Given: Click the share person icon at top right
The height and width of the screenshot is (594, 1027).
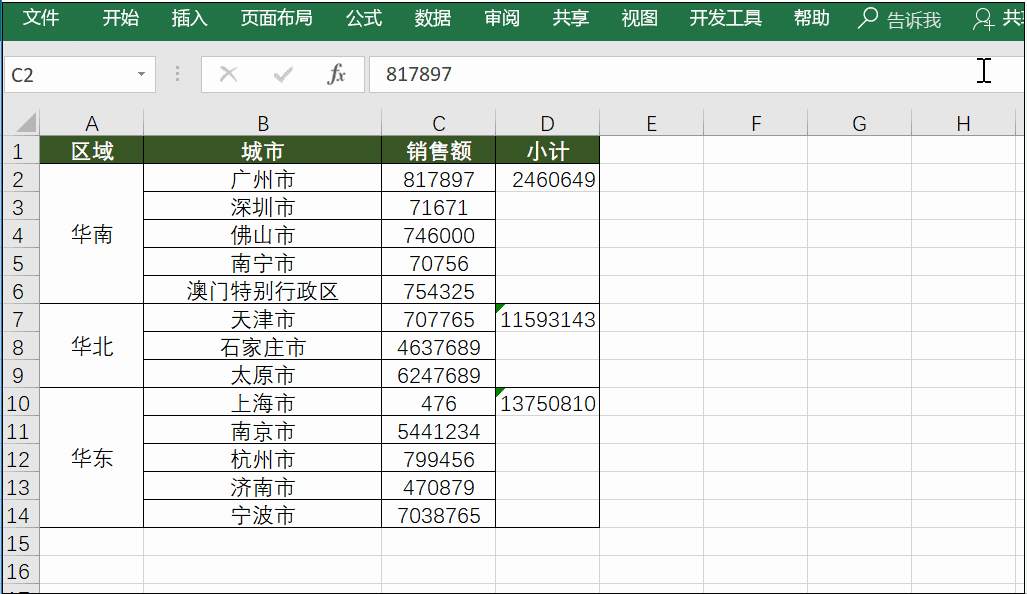Looking at the screenshot, I should 982,19.
